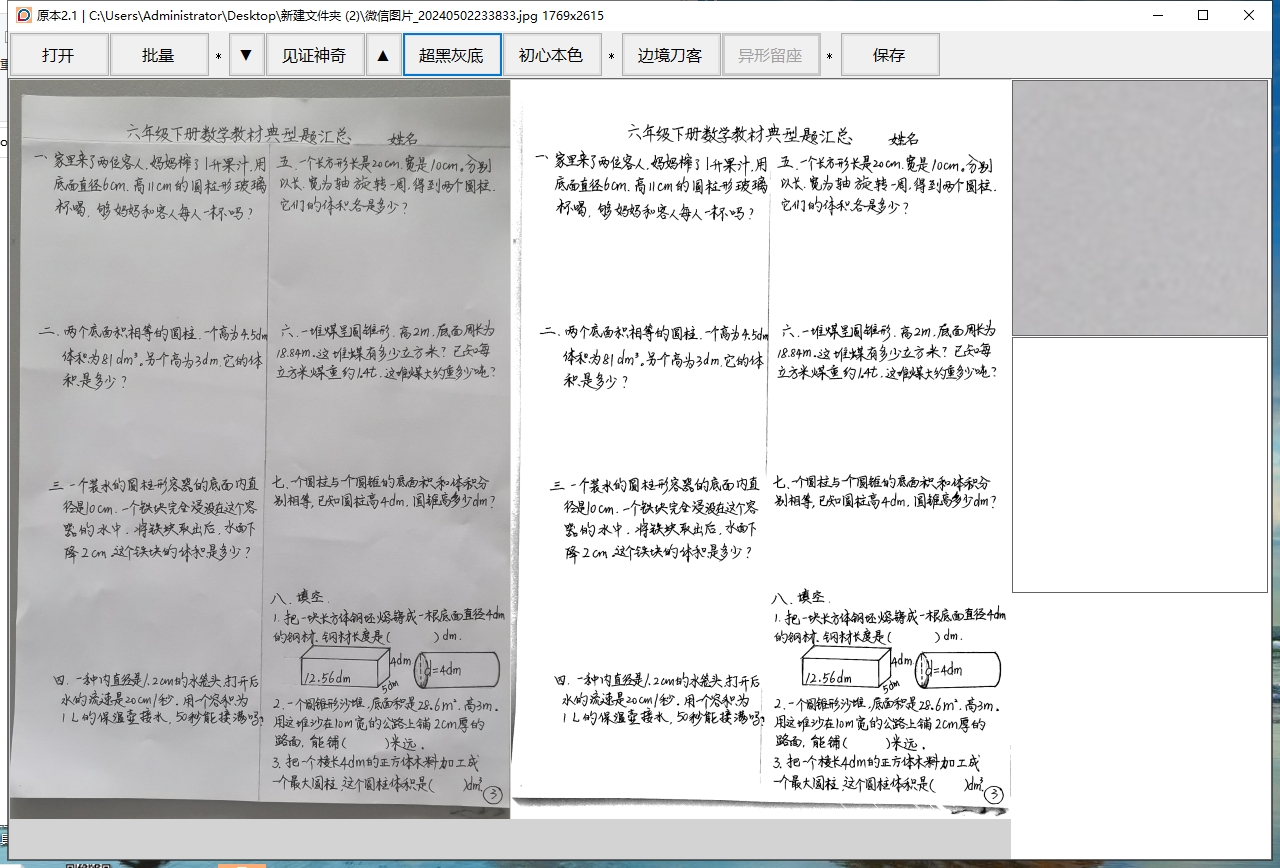The width and height of the screenshot is (1280, 868).
Task: Click the ▲ arrow beside 见证神奇
Action: tap(383, 55)
